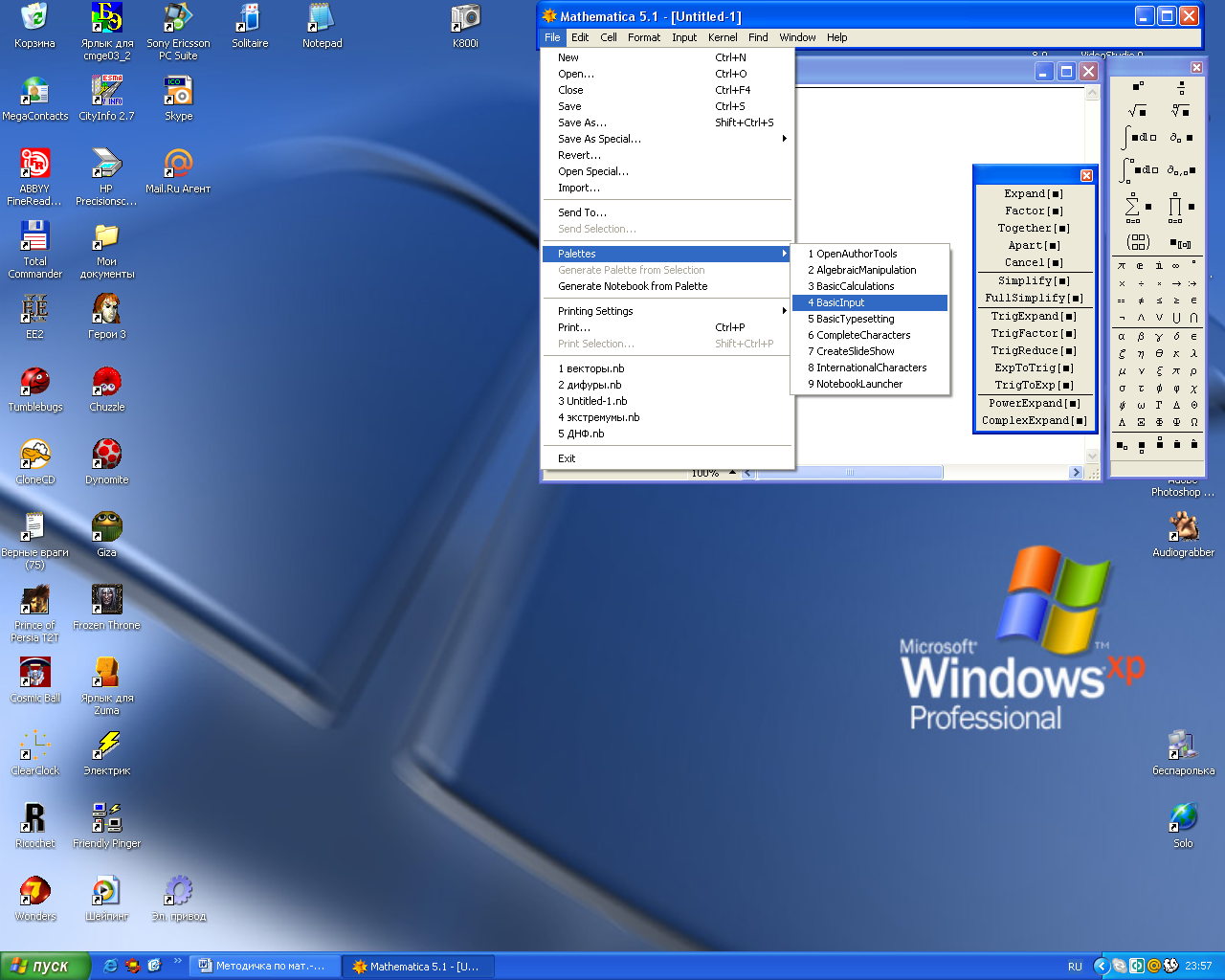The image size is (1225, 980).
Task: Insert the division sign from the palette
Action: pyautogui.click(x=1141, y=283)
